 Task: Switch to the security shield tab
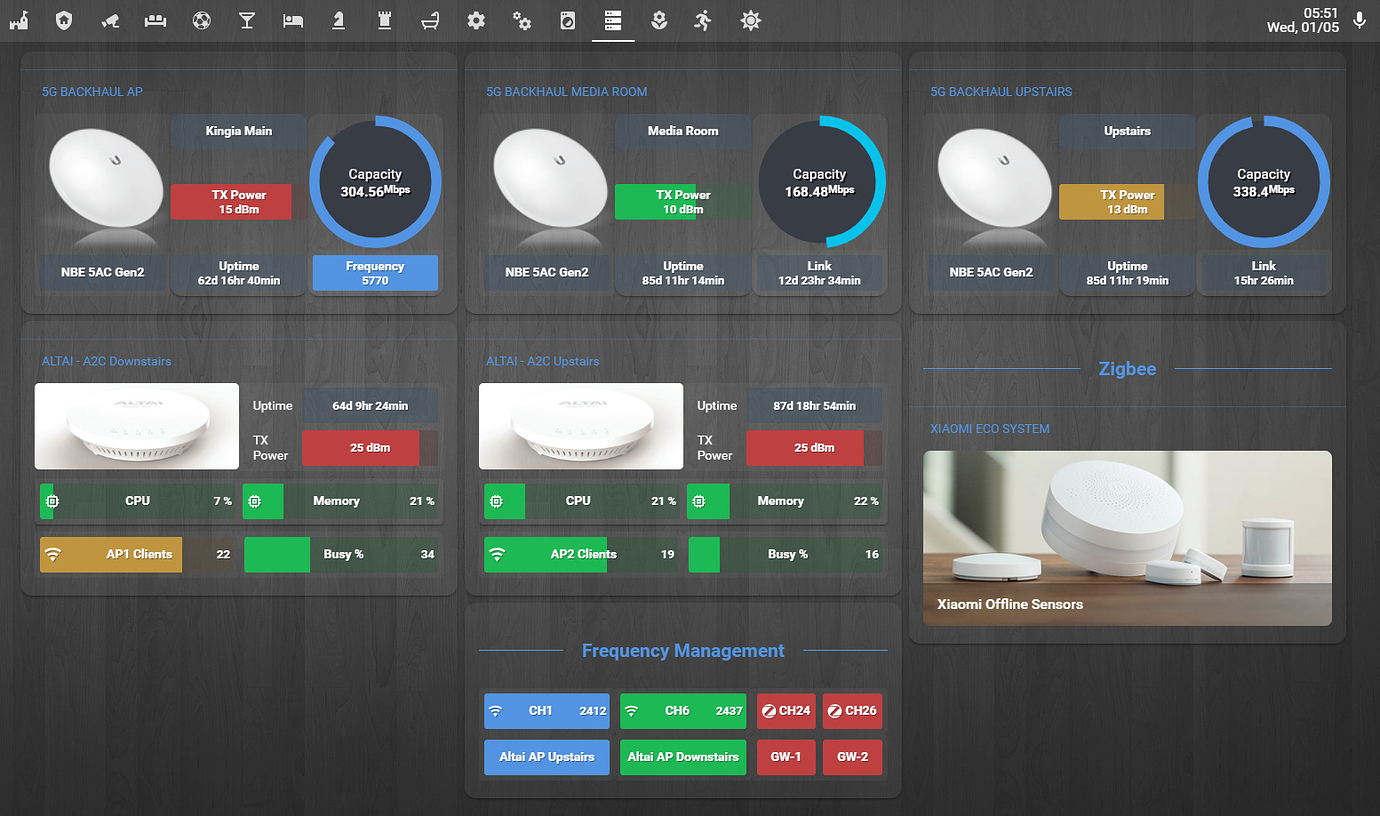(x=64, y=20)
